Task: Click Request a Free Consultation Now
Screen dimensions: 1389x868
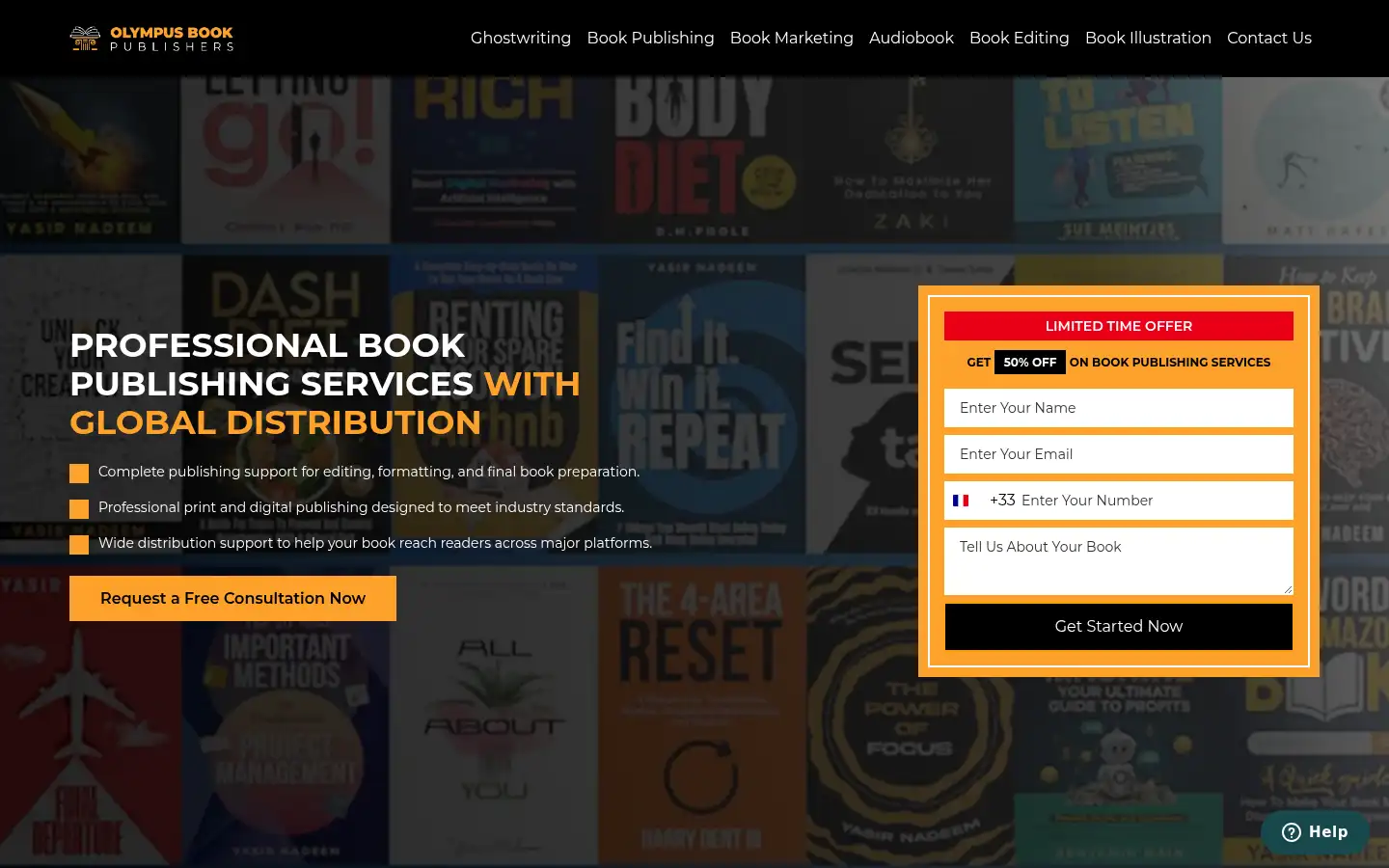Action: [232, 598]
